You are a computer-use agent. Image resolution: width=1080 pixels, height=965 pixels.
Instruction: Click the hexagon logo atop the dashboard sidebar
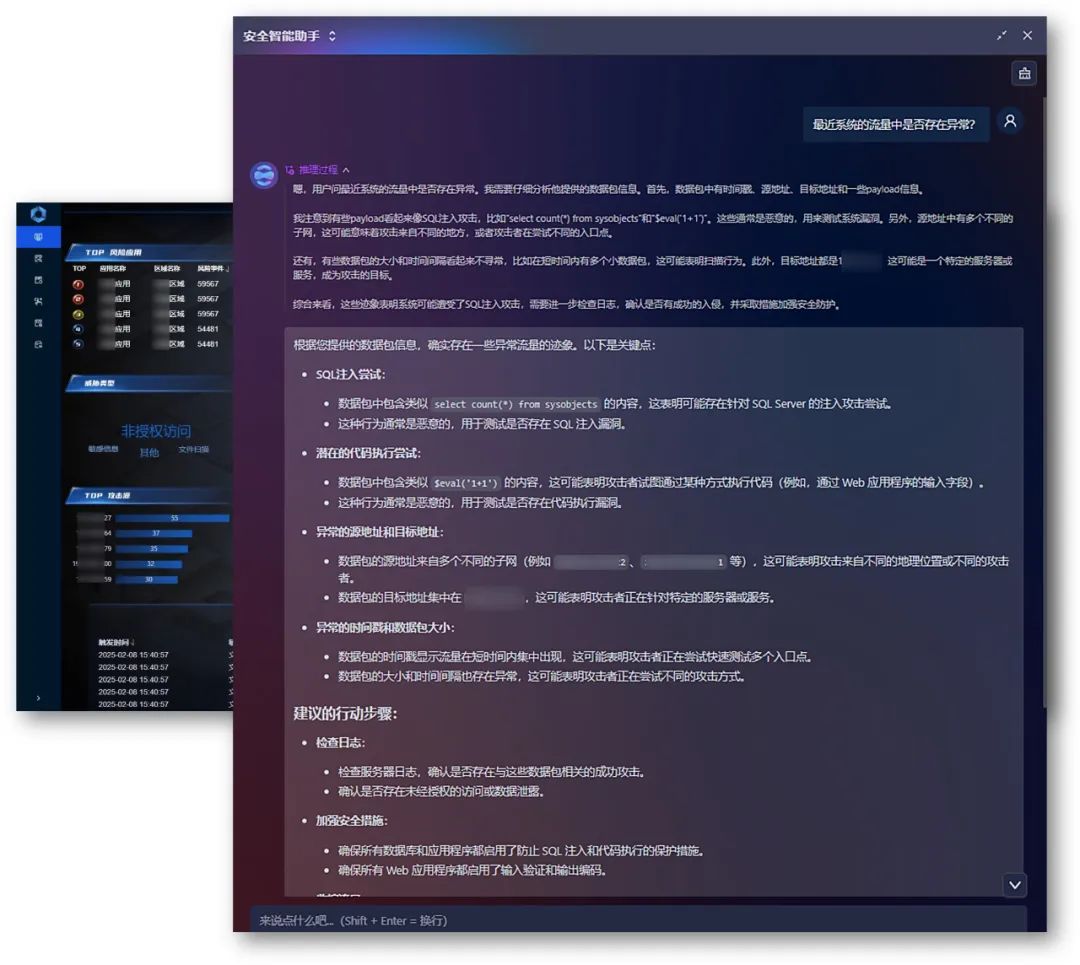(x=38, y=214)
